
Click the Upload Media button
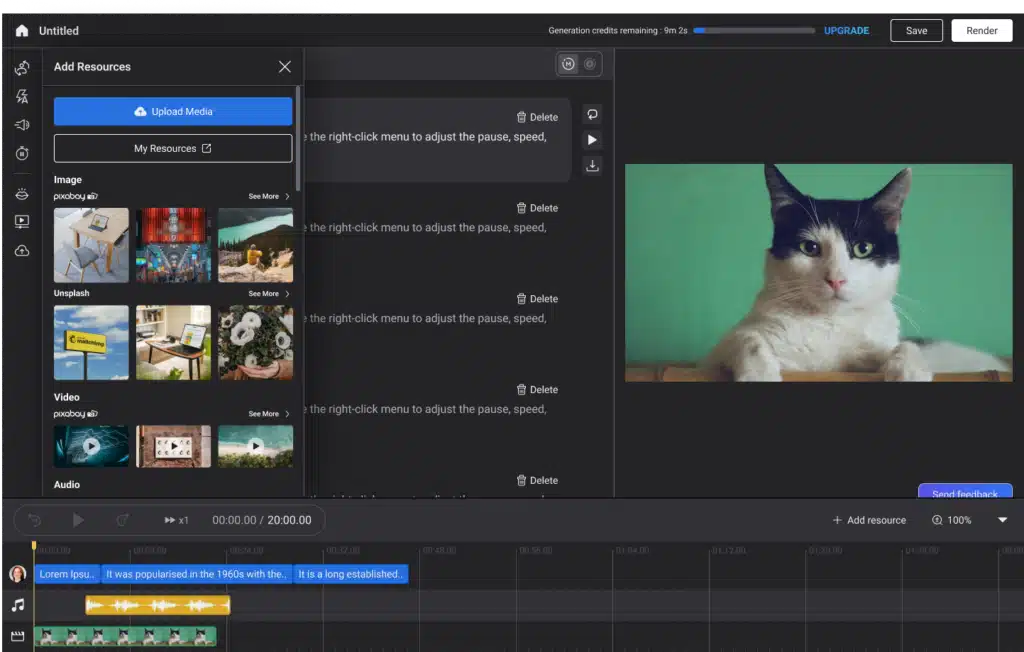pos(173,111)
